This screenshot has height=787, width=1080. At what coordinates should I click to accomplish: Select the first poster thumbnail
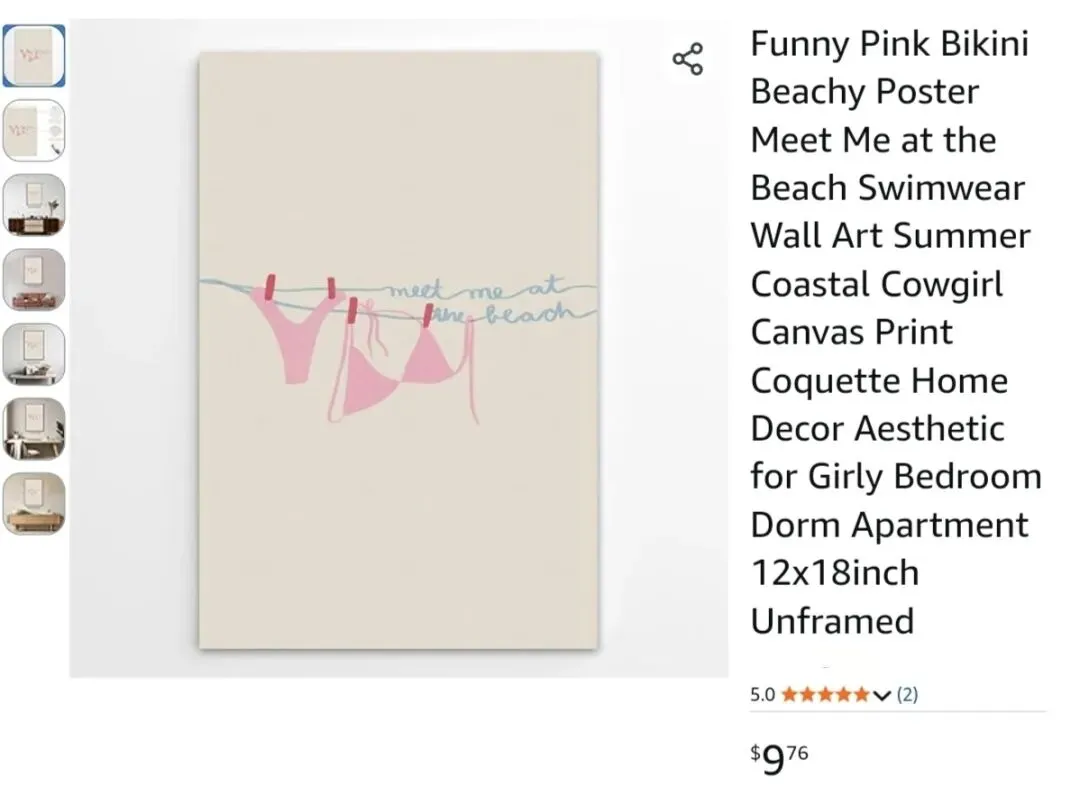pyautogui.click(x=34, y=56)
